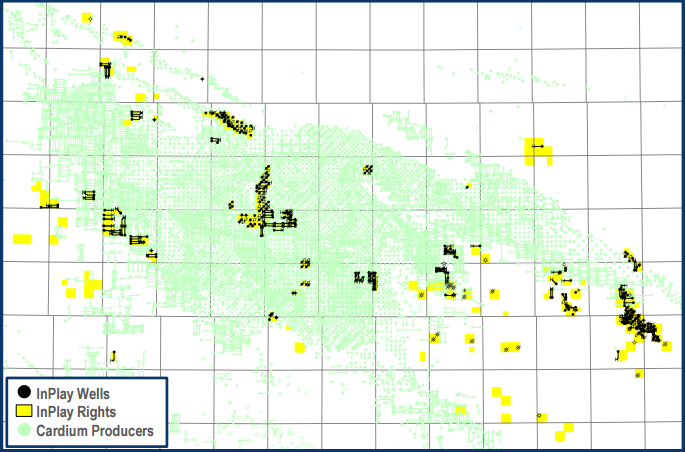Click the isolated black well marker near top
Image resolution: width=685 pixels, height=452 pixels.
202,79
